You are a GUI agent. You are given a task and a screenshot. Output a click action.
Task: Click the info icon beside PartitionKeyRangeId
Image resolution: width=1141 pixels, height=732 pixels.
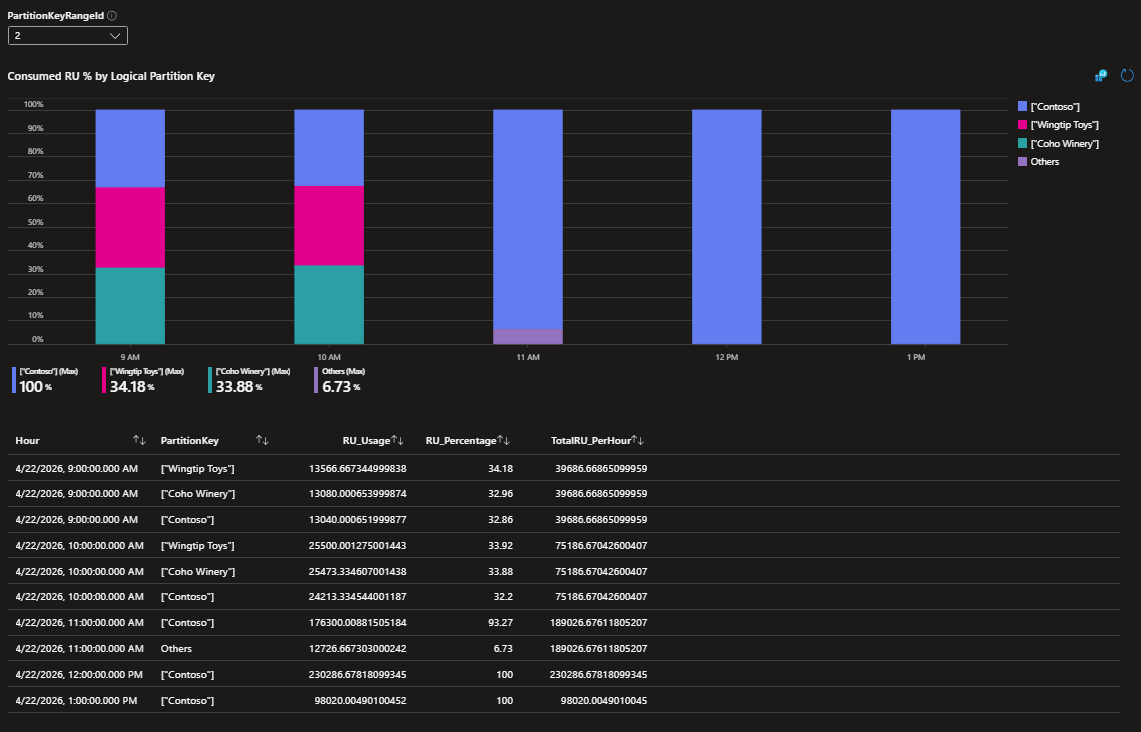[112, 15]
